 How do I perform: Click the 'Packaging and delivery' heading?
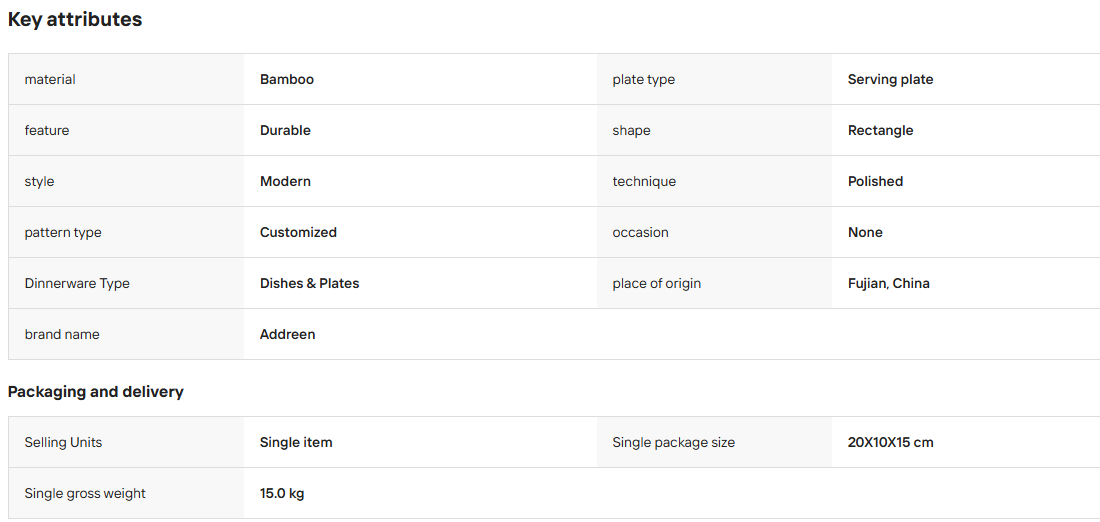click(95, 392)
